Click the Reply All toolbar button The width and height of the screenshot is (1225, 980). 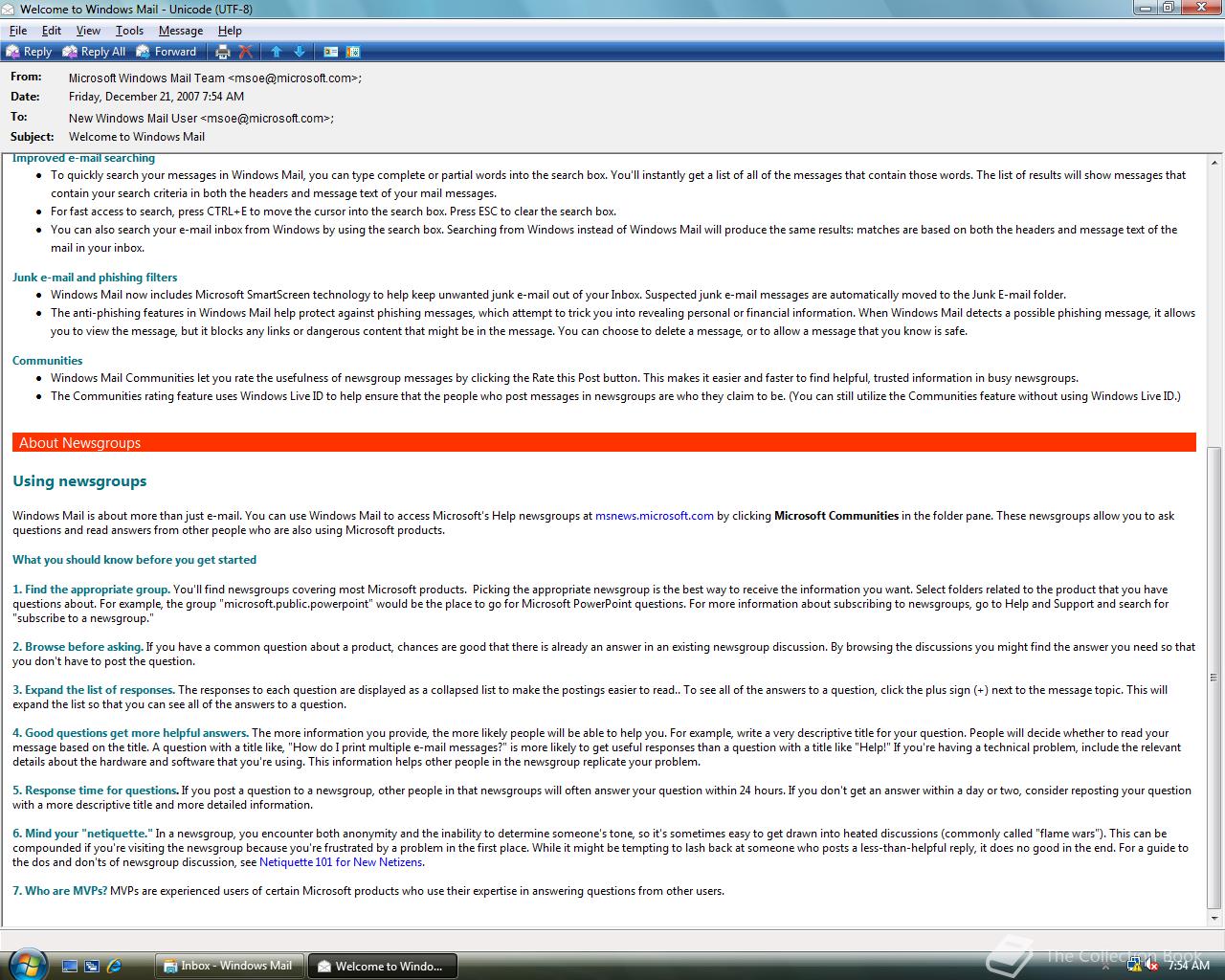(94, 52)
